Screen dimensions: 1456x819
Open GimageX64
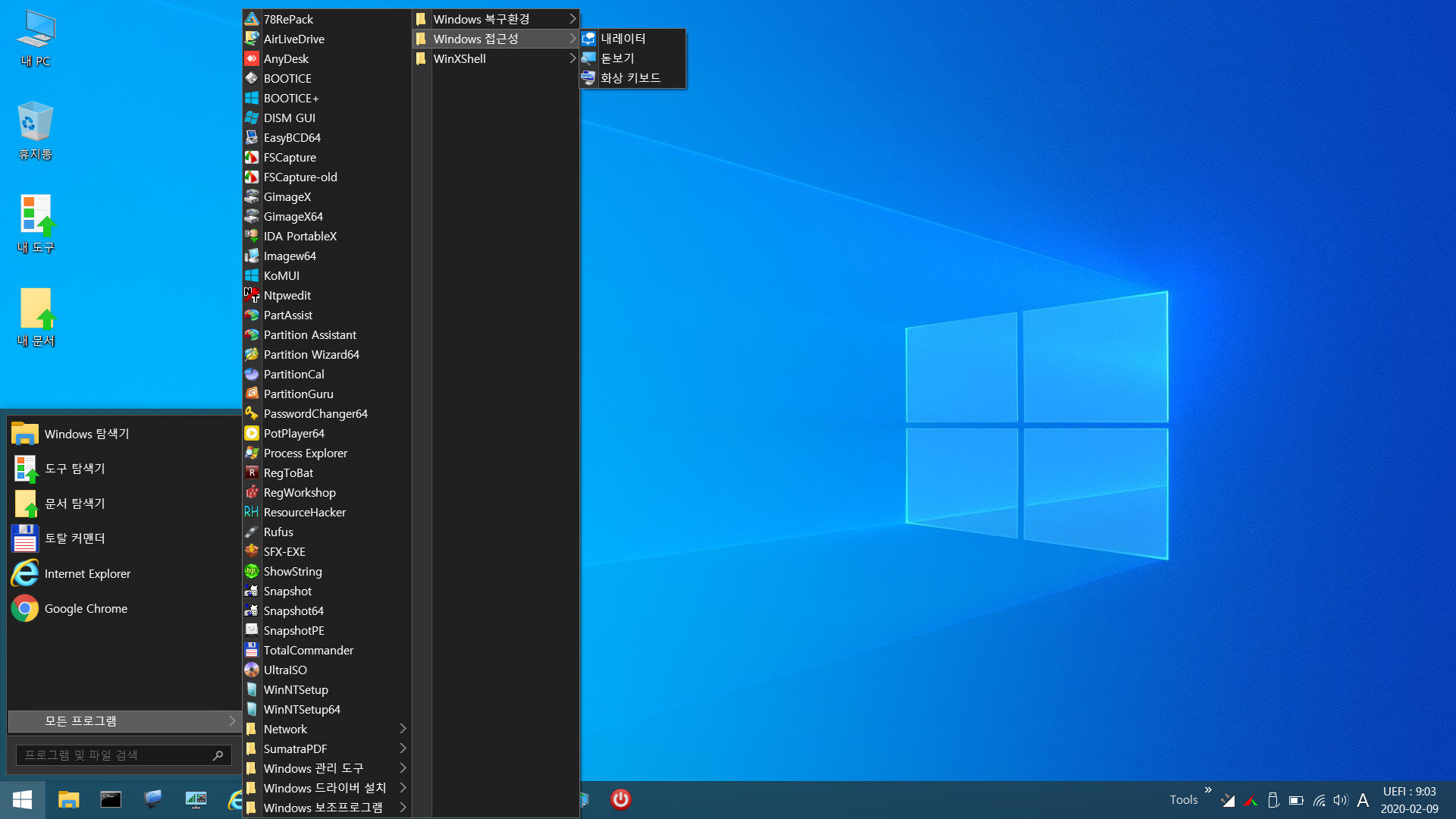(327, 216)
